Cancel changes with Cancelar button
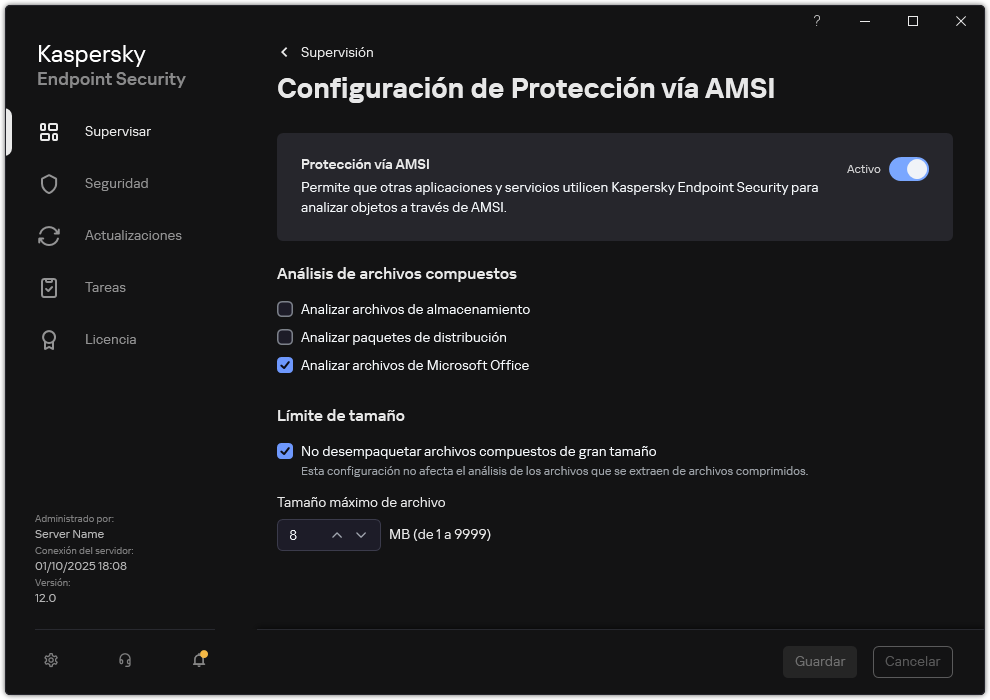The height and width of the screenshot is (700, 990). tap(912, 662)
